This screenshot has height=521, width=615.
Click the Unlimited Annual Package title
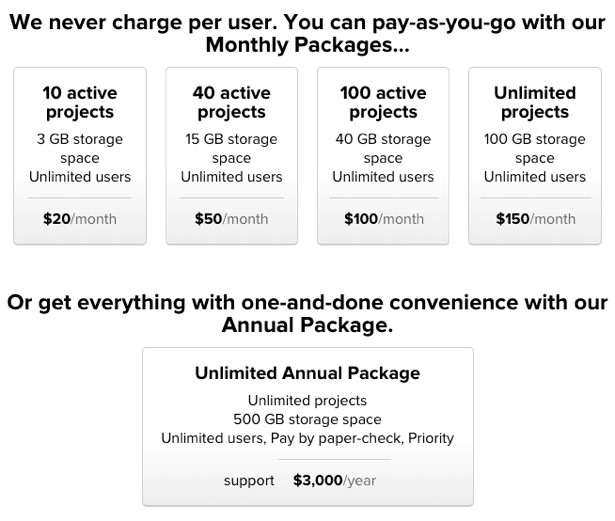coord(307,374)
